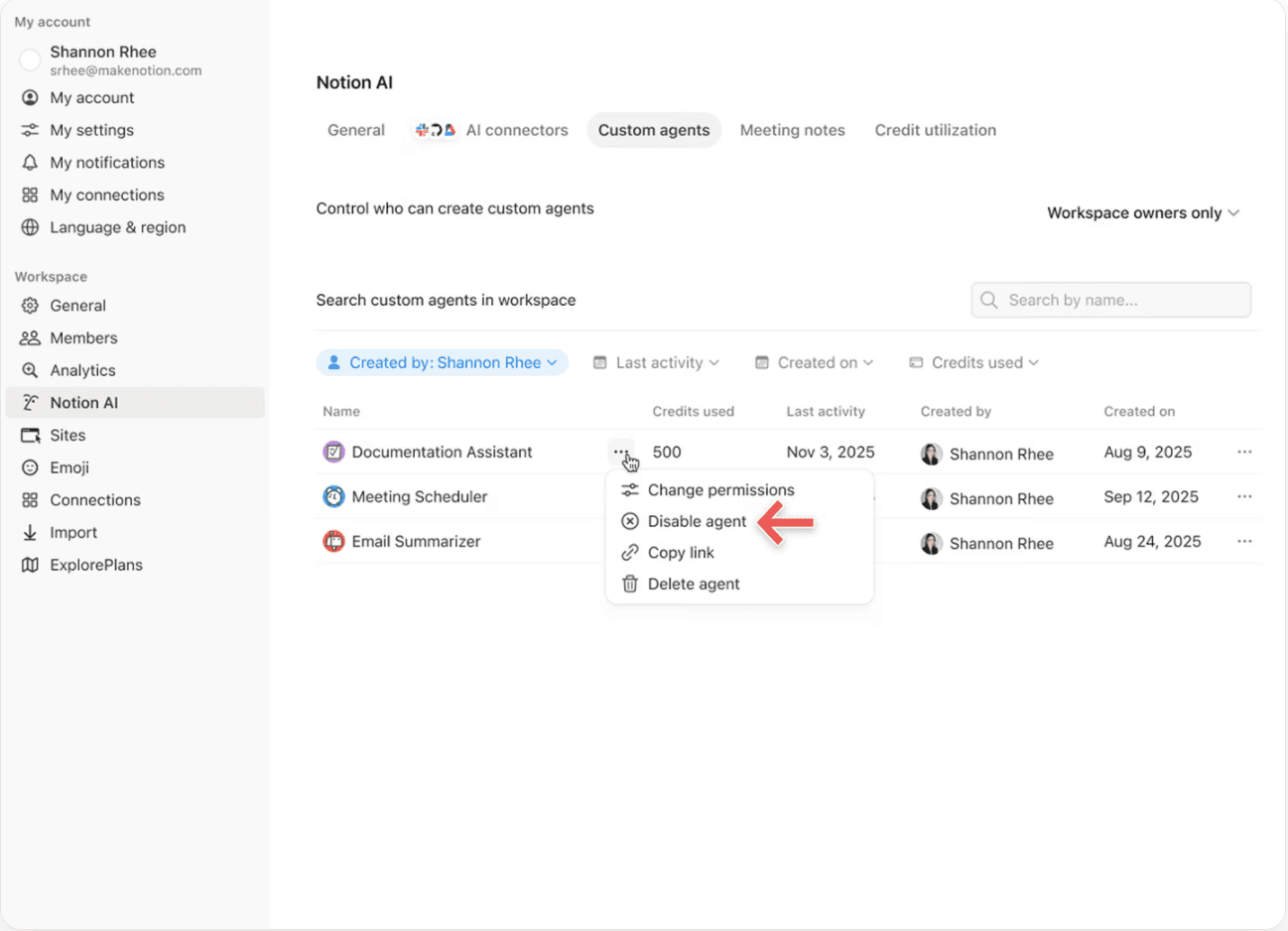
Task: Open more options for Meeting Scheduler row
Action: point(1244,496)
